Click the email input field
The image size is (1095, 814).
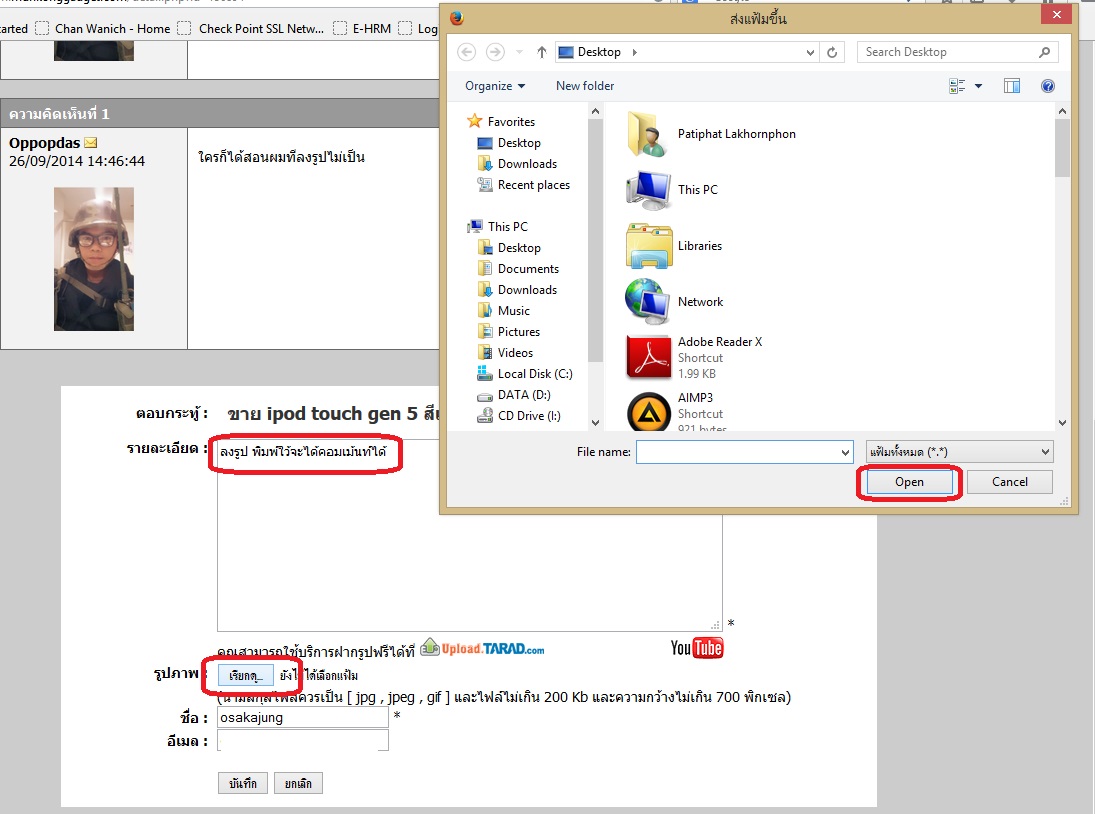click(x=302, y=741)
